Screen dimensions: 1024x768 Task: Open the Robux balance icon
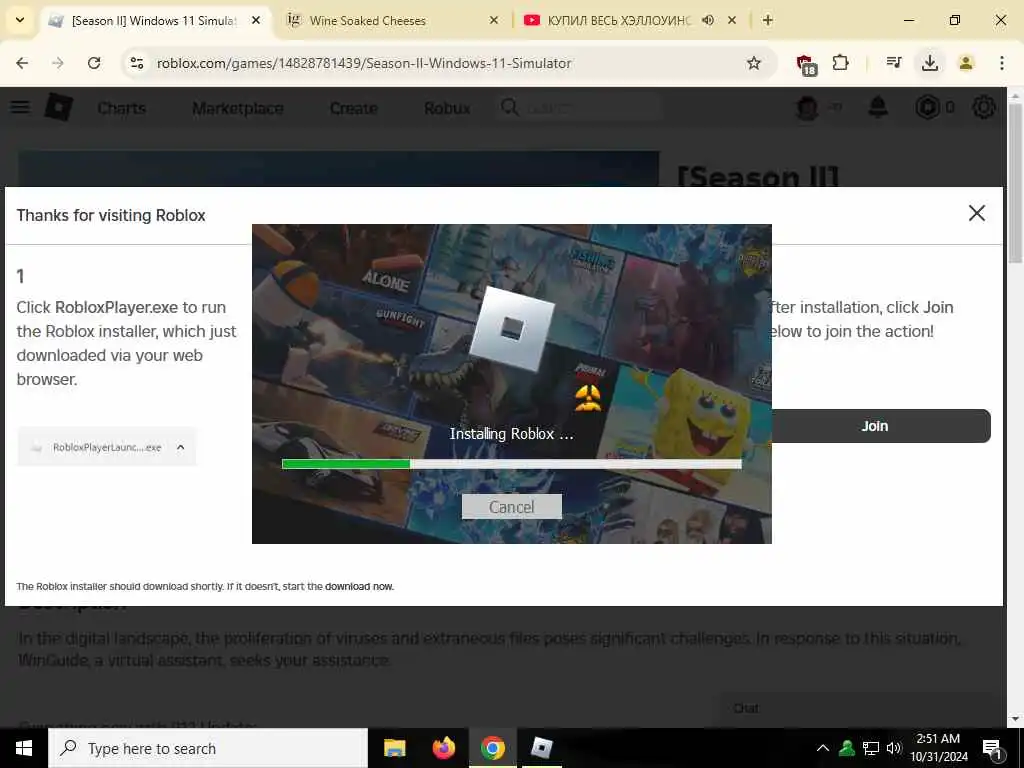coord(927,107)
